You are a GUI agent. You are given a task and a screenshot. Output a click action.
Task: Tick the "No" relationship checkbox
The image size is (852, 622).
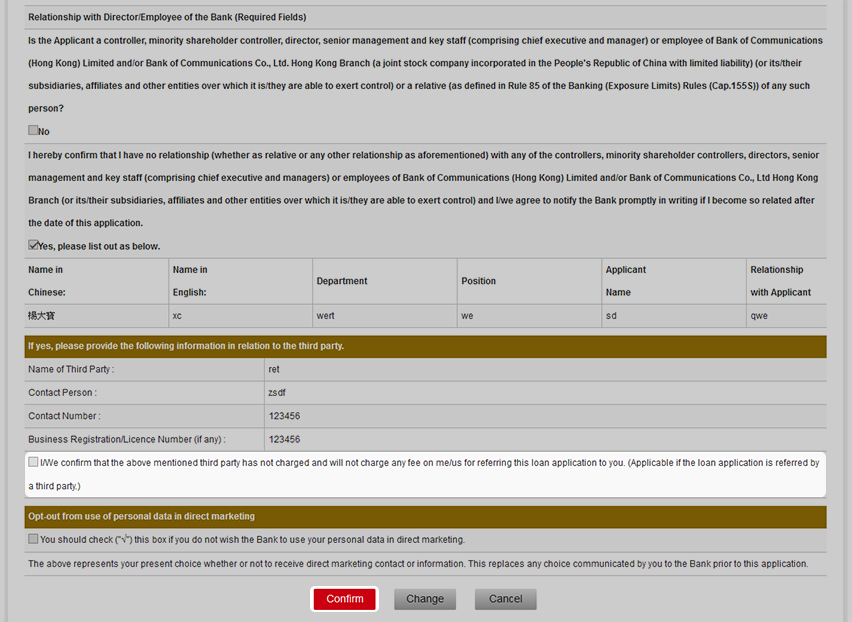[33, 131]
